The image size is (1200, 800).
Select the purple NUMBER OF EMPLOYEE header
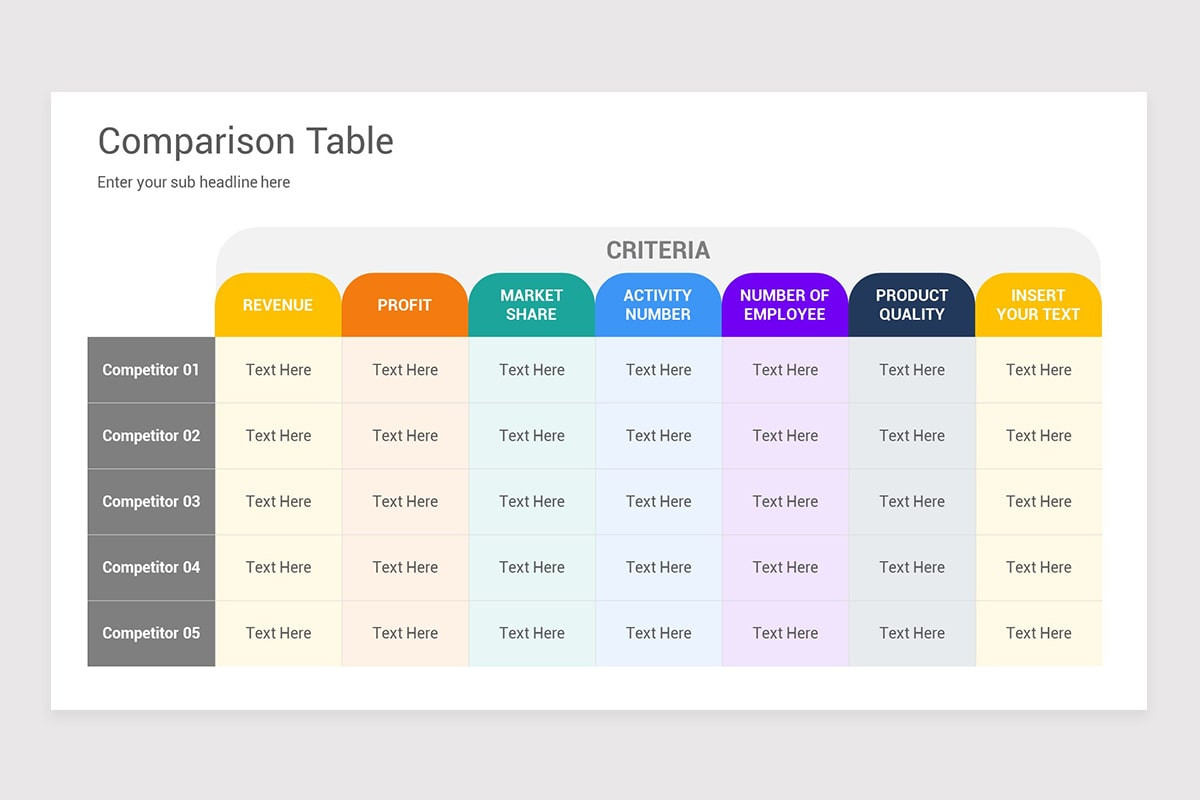[x=785, y=305]
